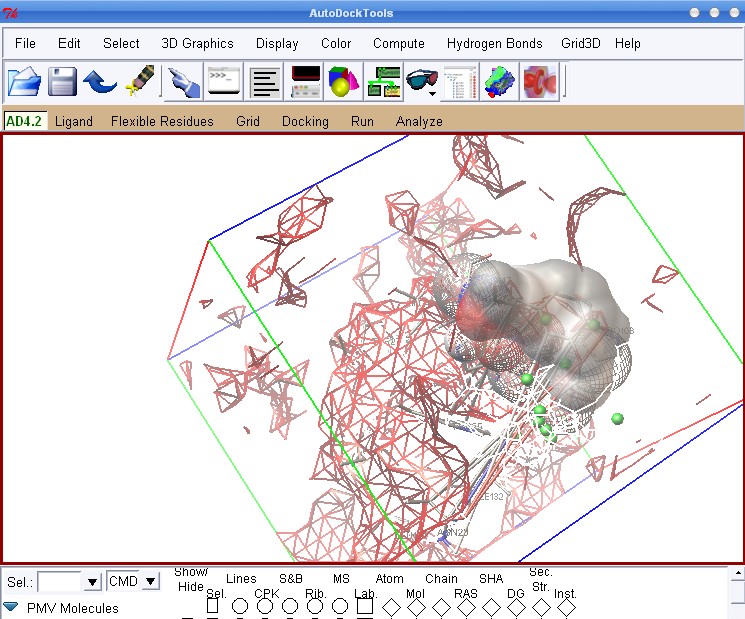Open the Compute menu
The height and width of the screenshot is (619, 745).
point(398,44)
